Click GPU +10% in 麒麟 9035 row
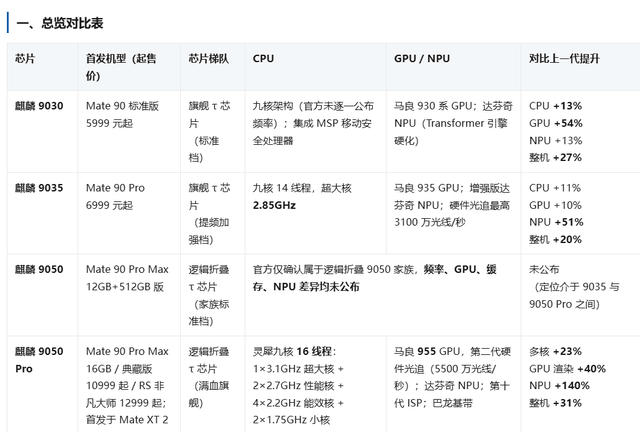The width and height of the screenshot is (640, 432). pyautogui.click(x=555, y=205)
